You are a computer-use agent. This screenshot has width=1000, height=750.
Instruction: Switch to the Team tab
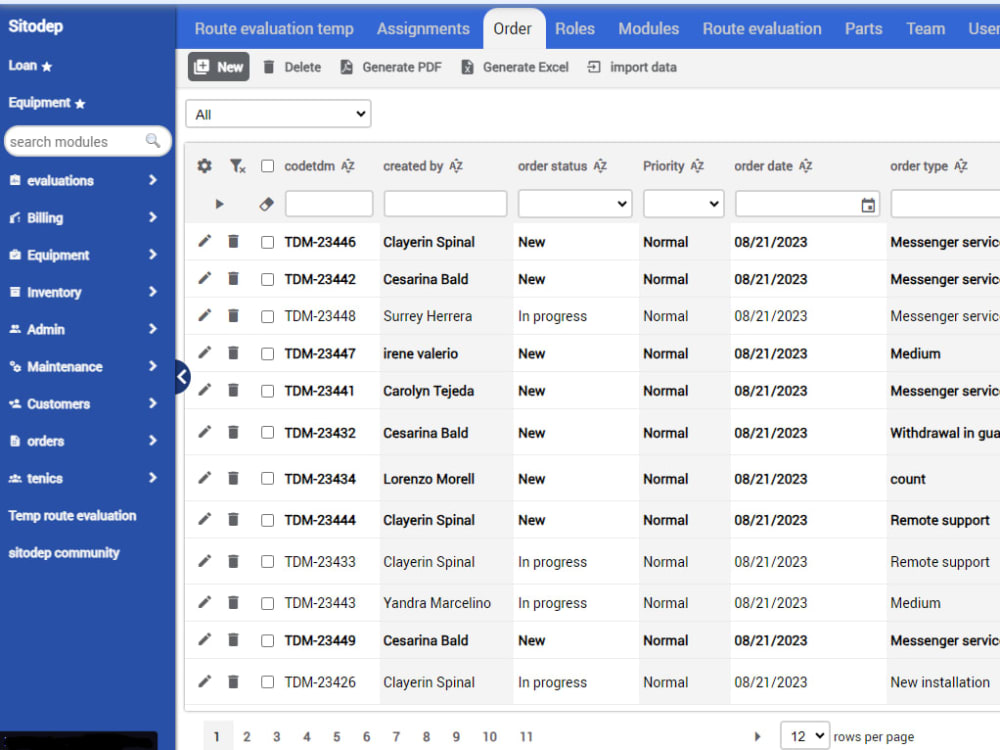point(925,29)
